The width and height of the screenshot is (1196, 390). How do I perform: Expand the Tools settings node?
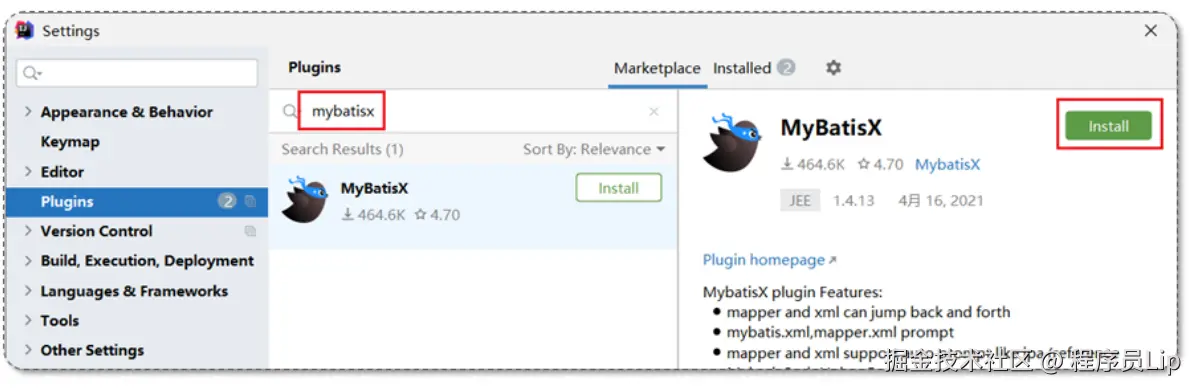[x=28, y=321]
